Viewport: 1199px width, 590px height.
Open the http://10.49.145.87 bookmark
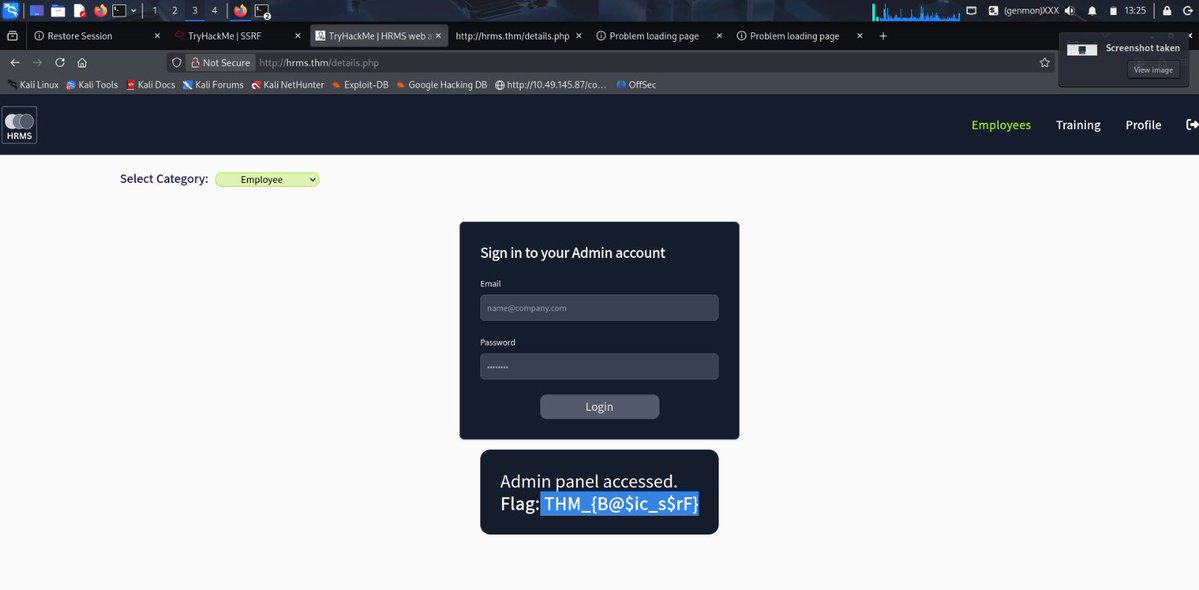(x=551, y=85)
